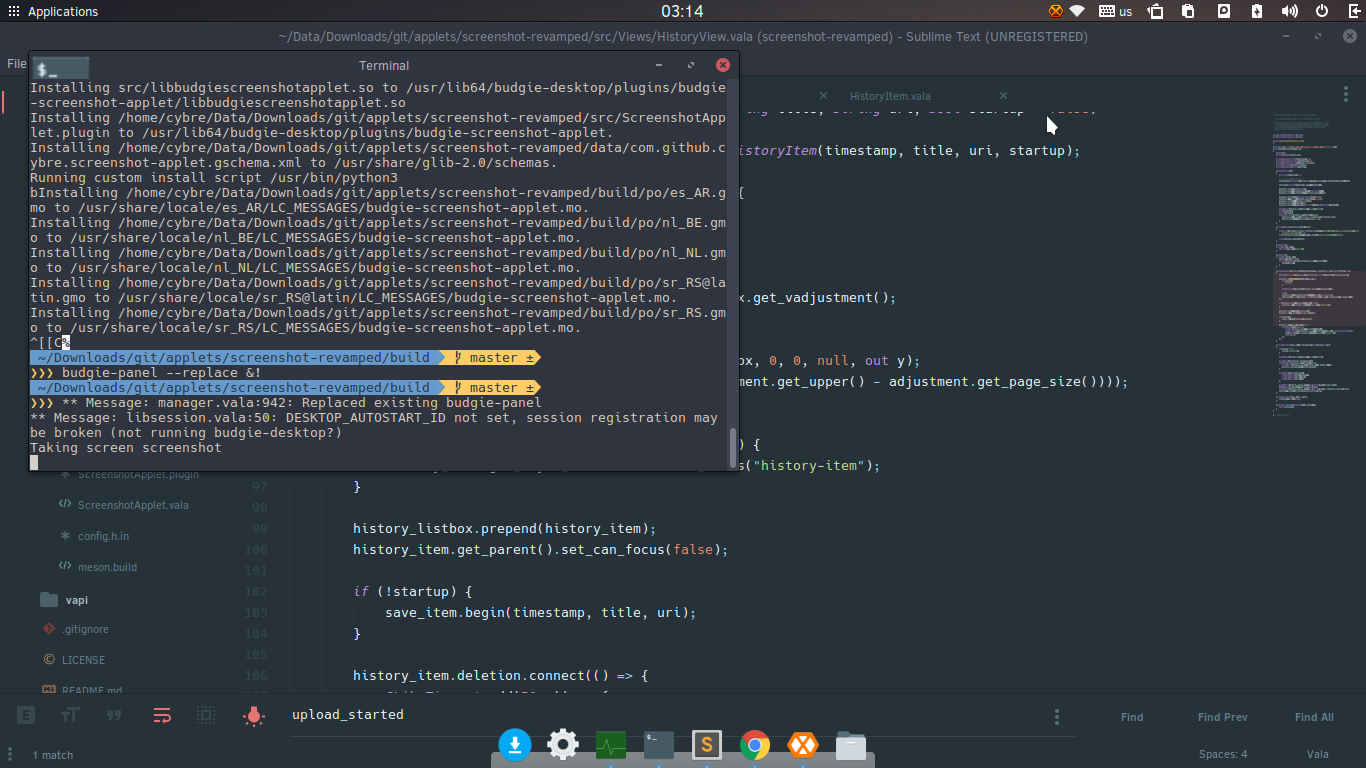1366x768 pixels.
Task: Close the tab left of HistoryItem.vala
Action: [823, 96]
